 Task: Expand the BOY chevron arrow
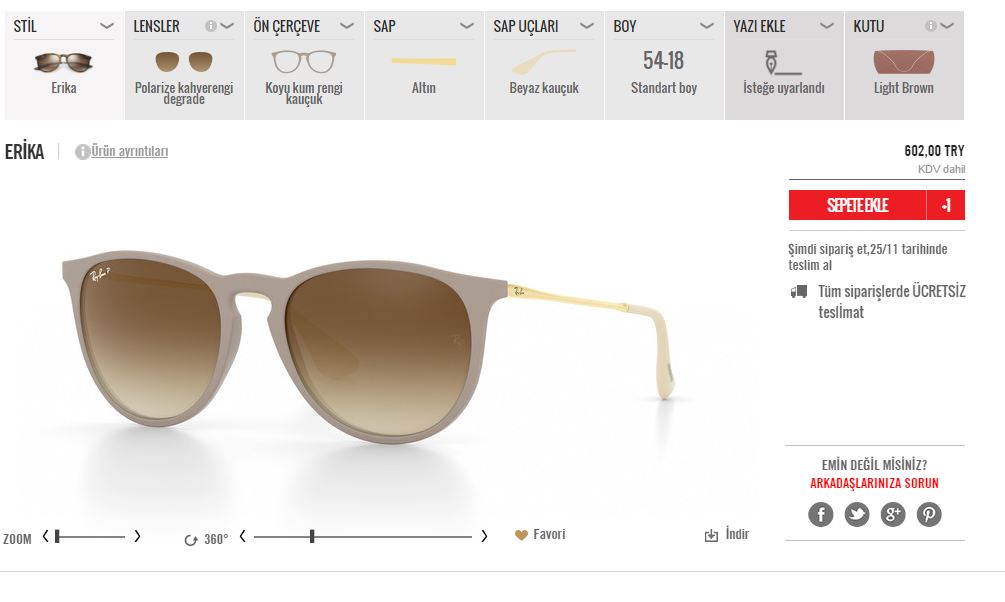706,26
